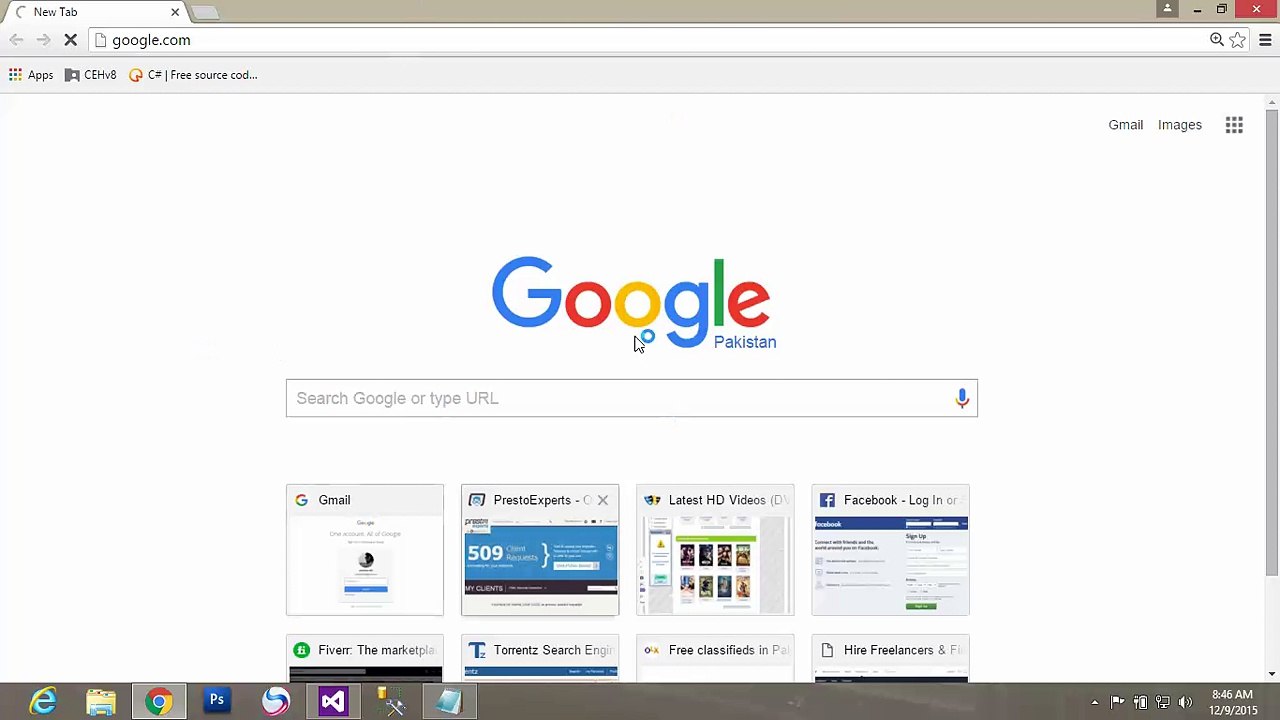Click the scrollbar up arrow

(1272, 102)
